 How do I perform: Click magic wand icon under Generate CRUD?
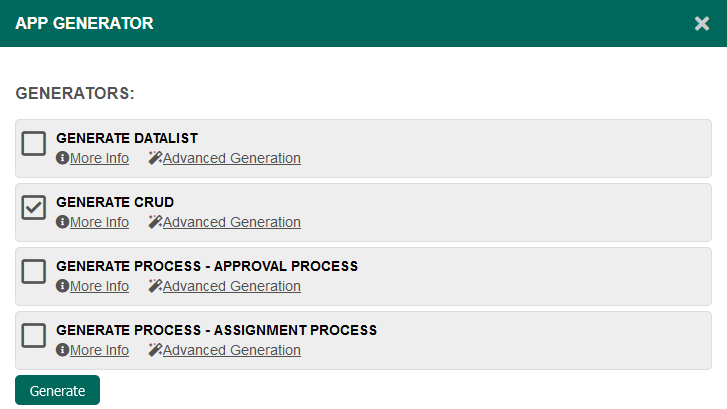[155, 222]
